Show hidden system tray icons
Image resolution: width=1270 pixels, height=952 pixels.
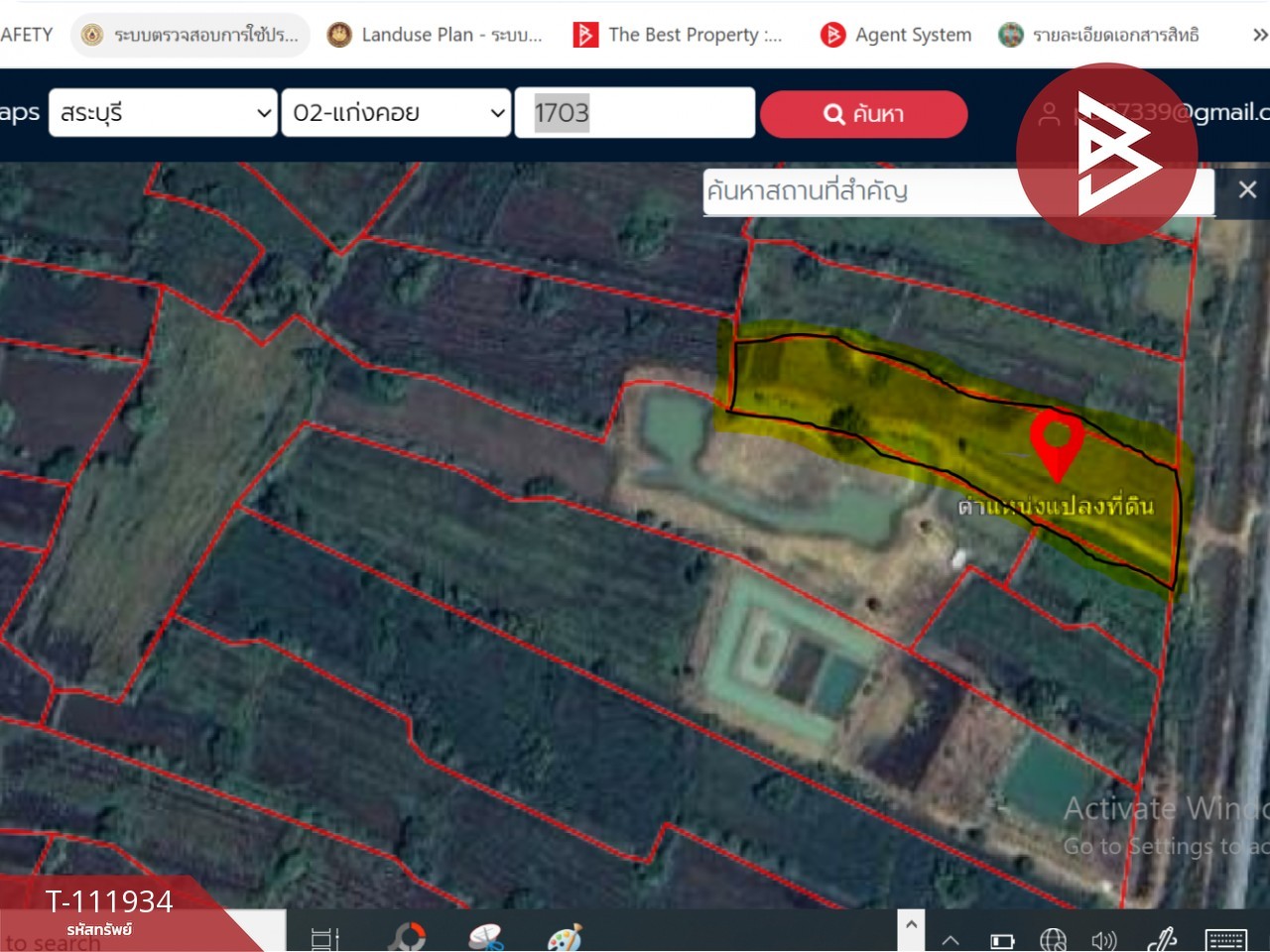pos(951,939)
